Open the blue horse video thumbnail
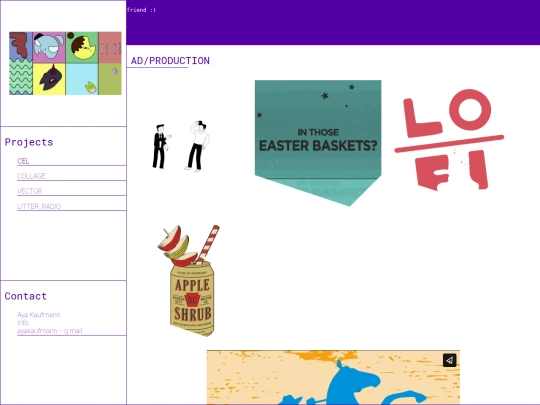The width and height of the screenshot is (540, 405). click(x=333, y=378)
